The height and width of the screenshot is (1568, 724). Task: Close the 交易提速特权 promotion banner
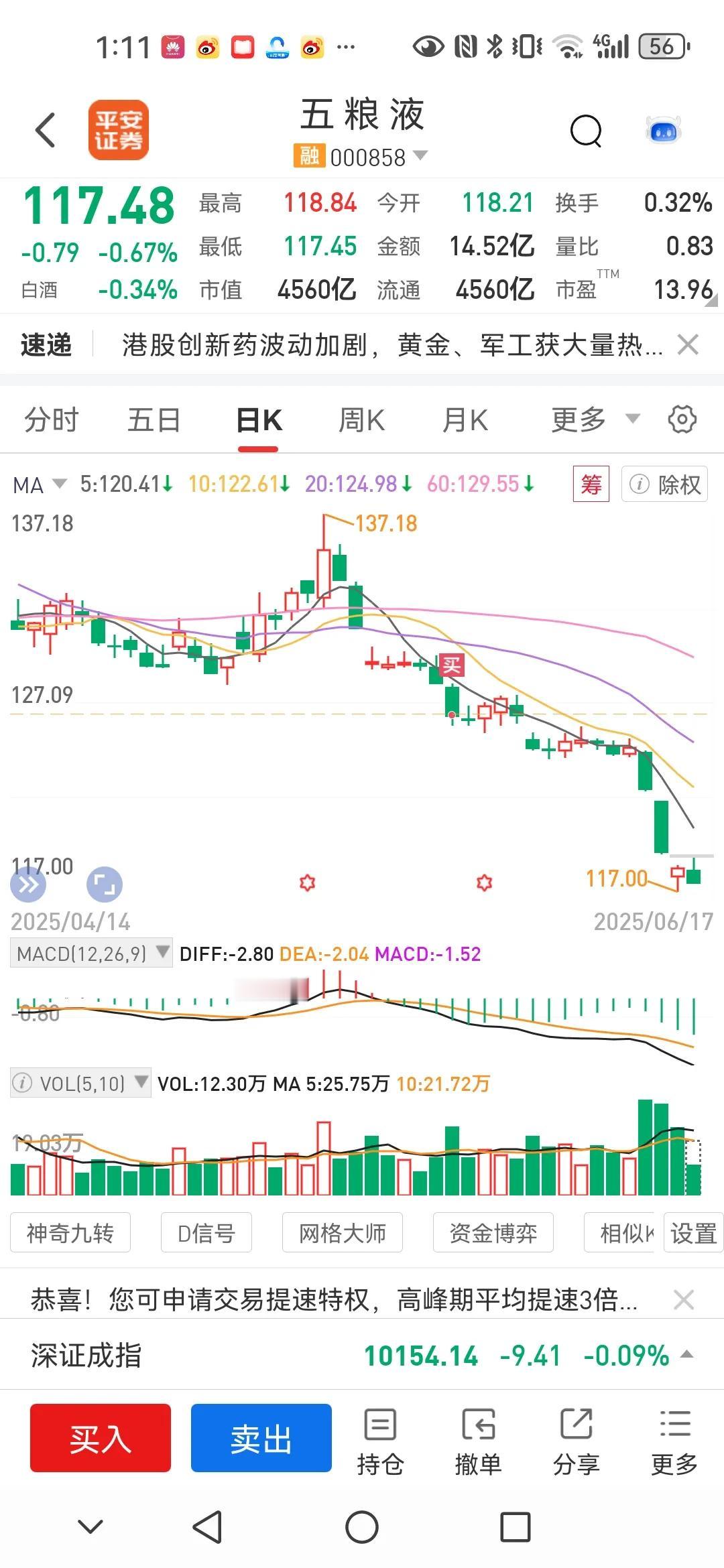[684, 1300]
